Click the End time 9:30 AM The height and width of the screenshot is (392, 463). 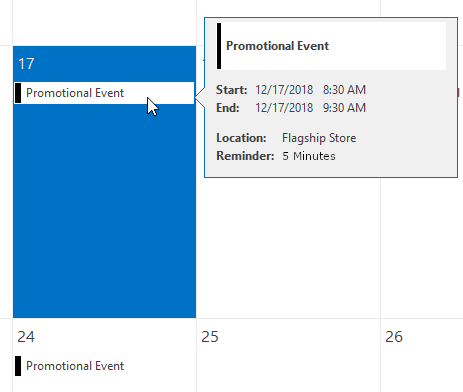(344, 108)
